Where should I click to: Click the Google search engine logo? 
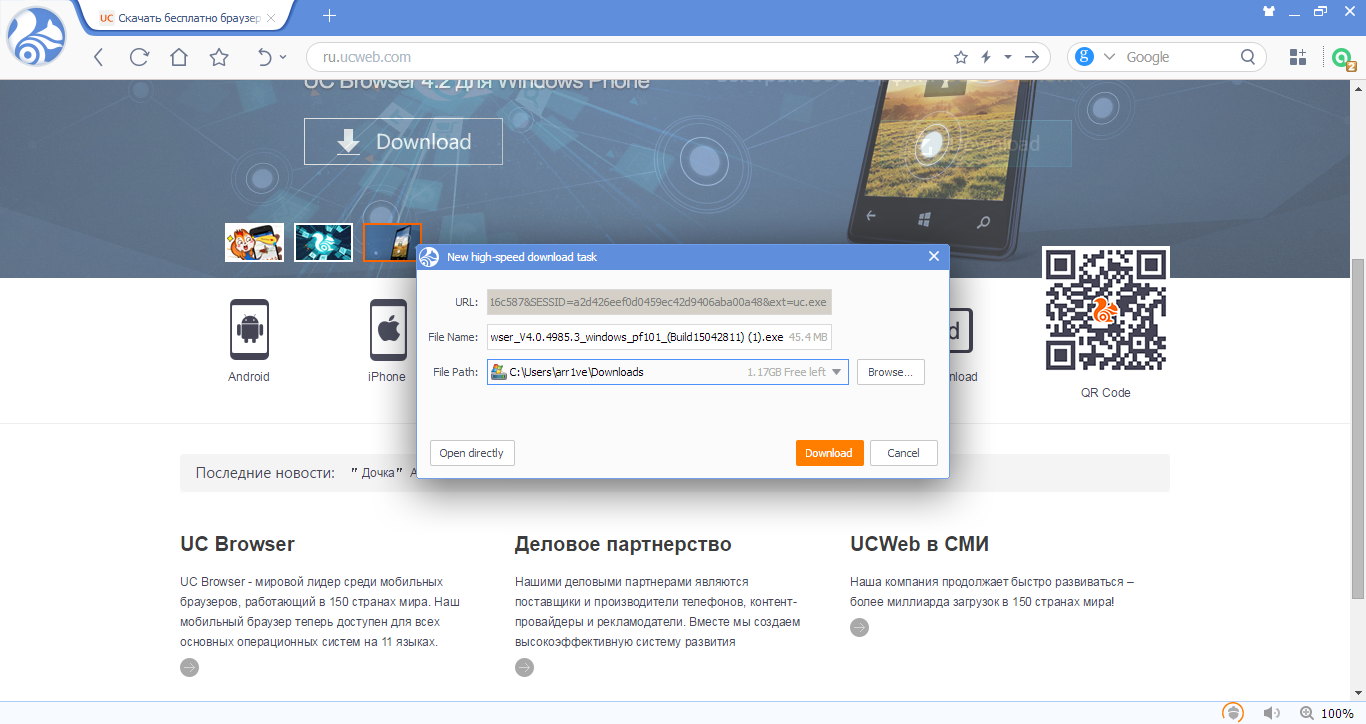pos(1085,57)
